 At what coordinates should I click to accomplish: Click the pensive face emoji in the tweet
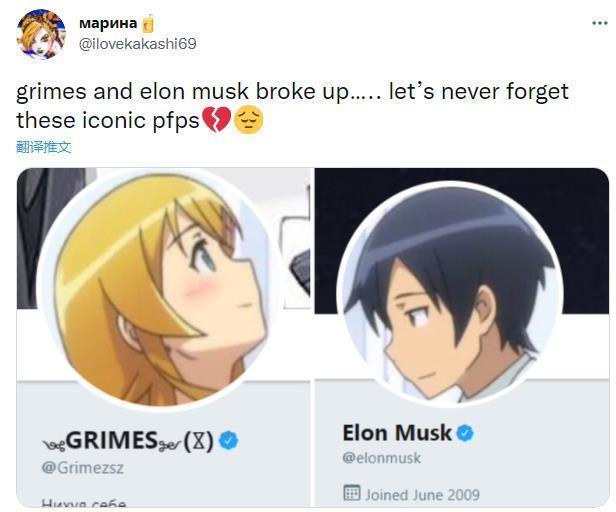[248, 122]
